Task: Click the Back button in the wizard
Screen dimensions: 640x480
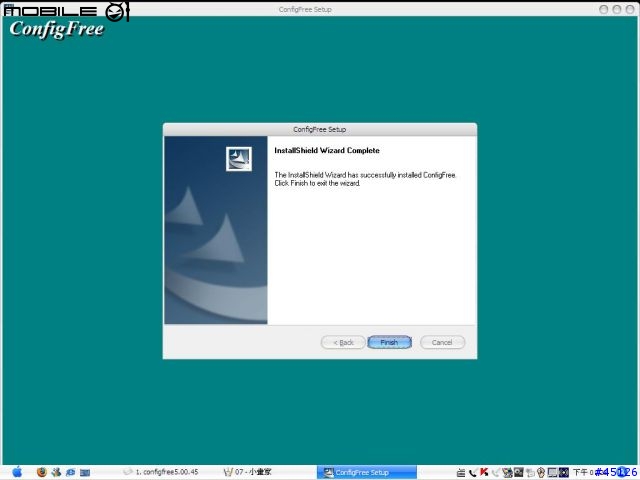Action: click(343, 342)
